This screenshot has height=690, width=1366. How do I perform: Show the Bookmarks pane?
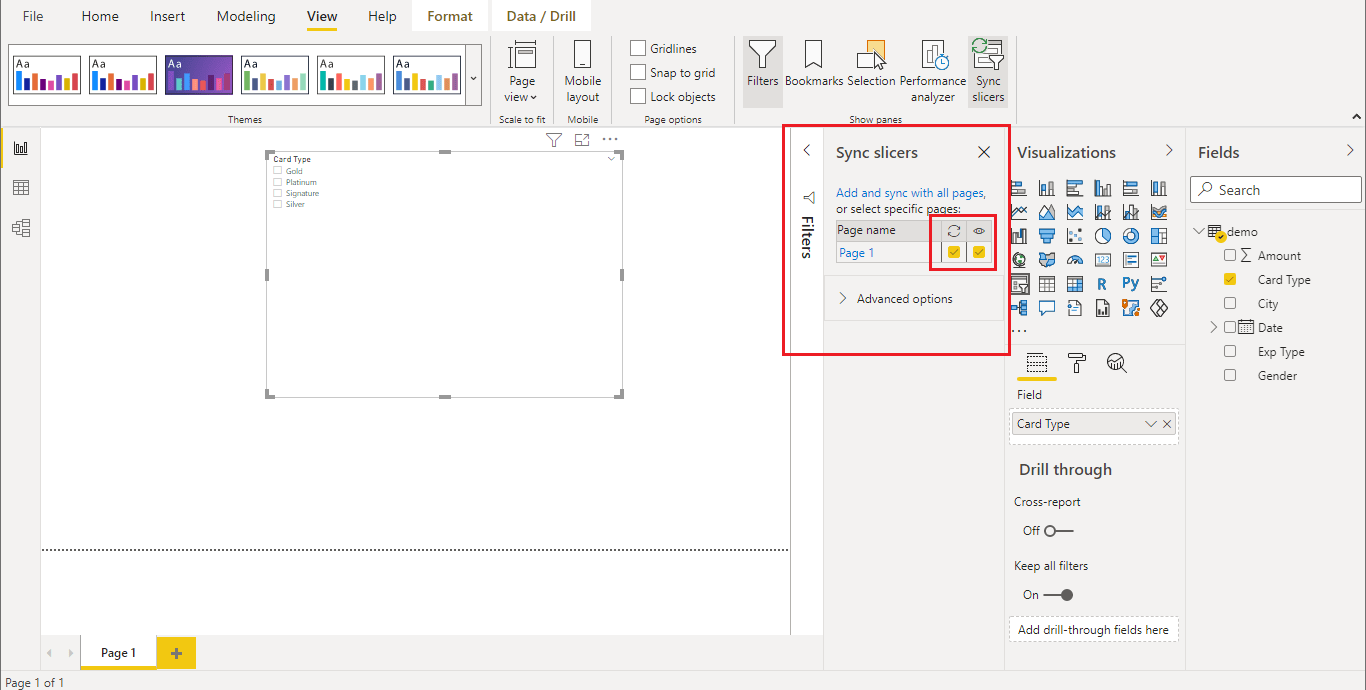pyautogui.click(x=813, y=68)
